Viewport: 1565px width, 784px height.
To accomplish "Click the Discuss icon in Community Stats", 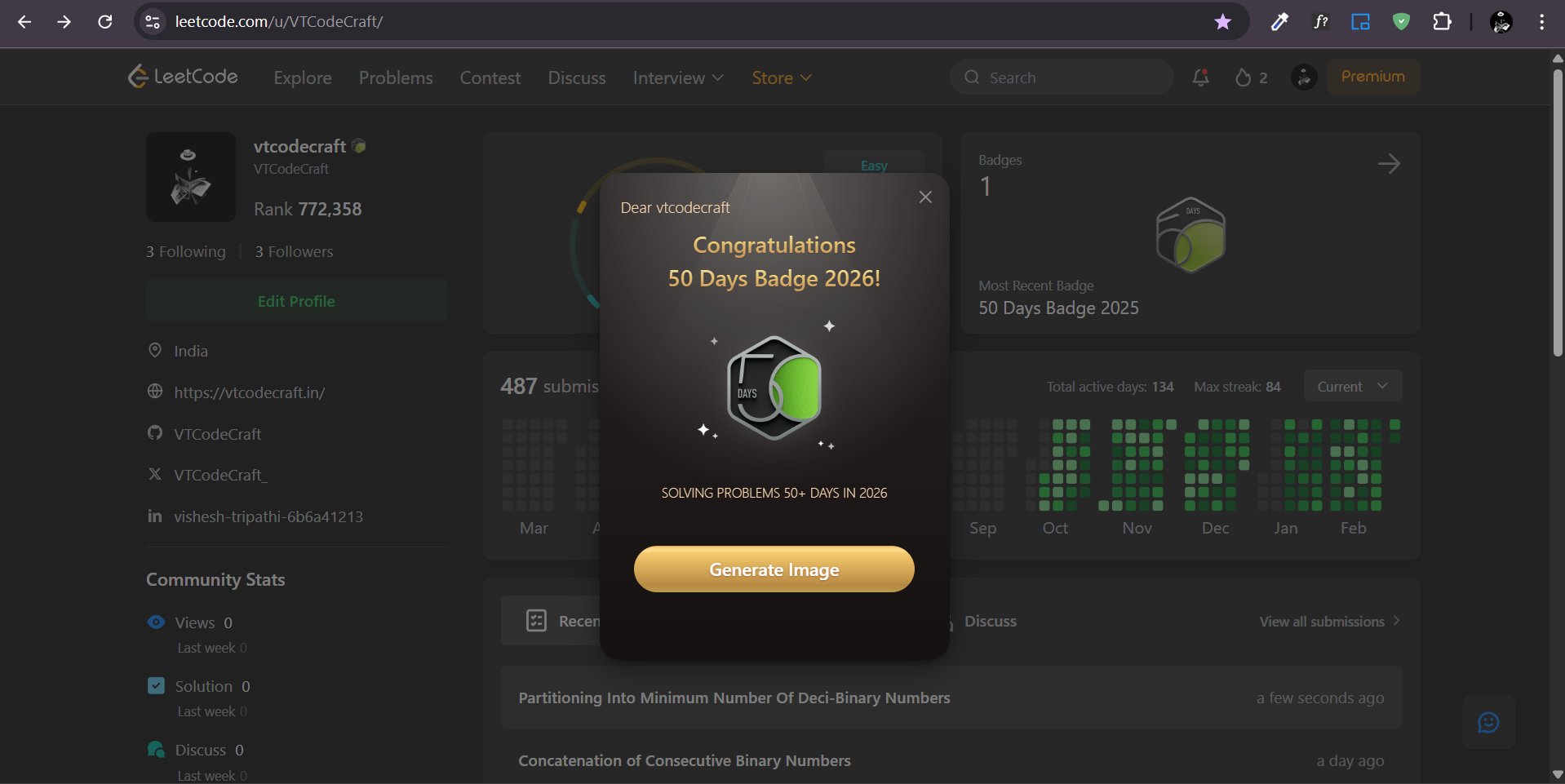I will [x=156, y=749].
